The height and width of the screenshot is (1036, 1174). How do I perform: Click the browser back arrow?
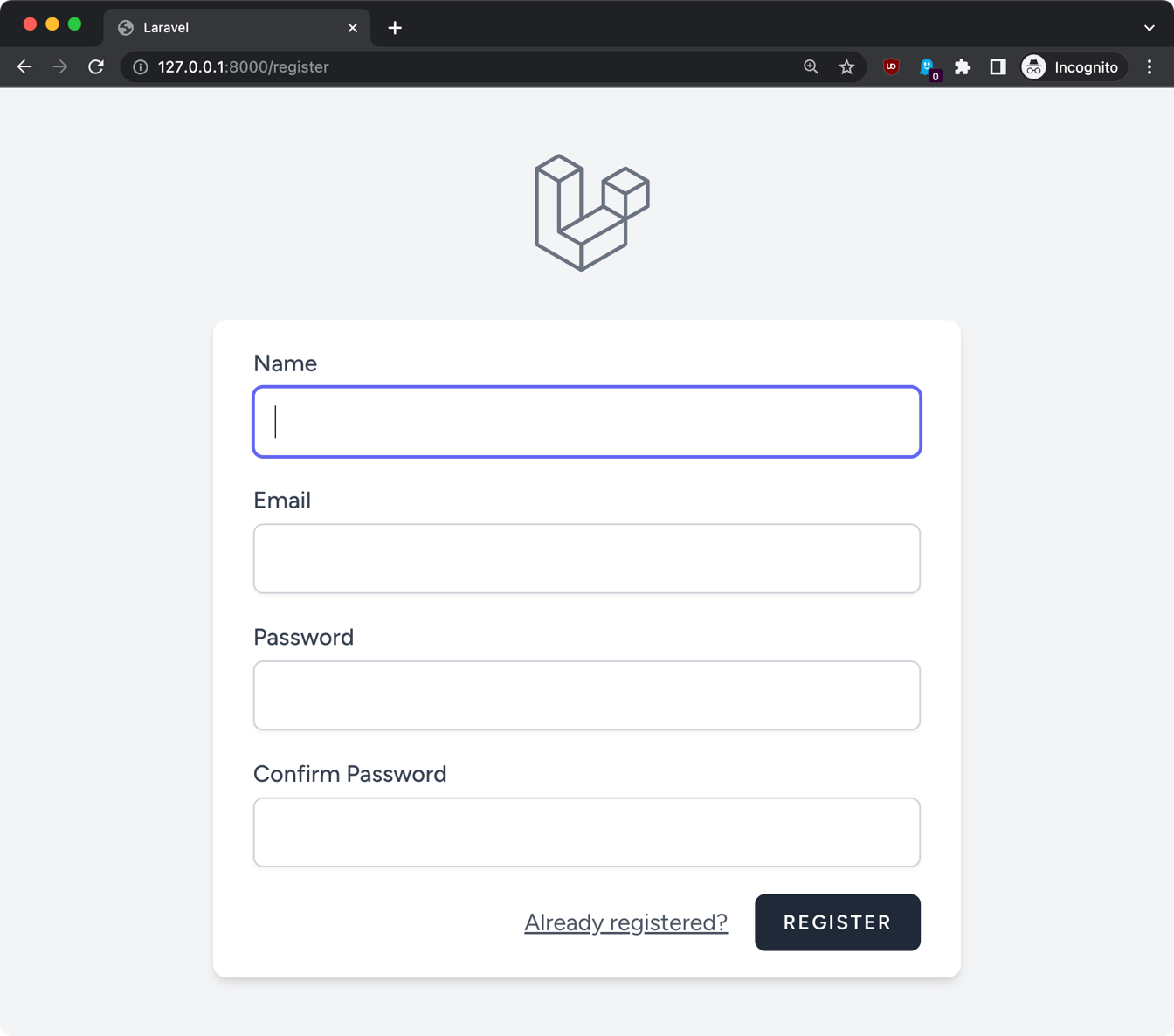click(x=24, y=67)
